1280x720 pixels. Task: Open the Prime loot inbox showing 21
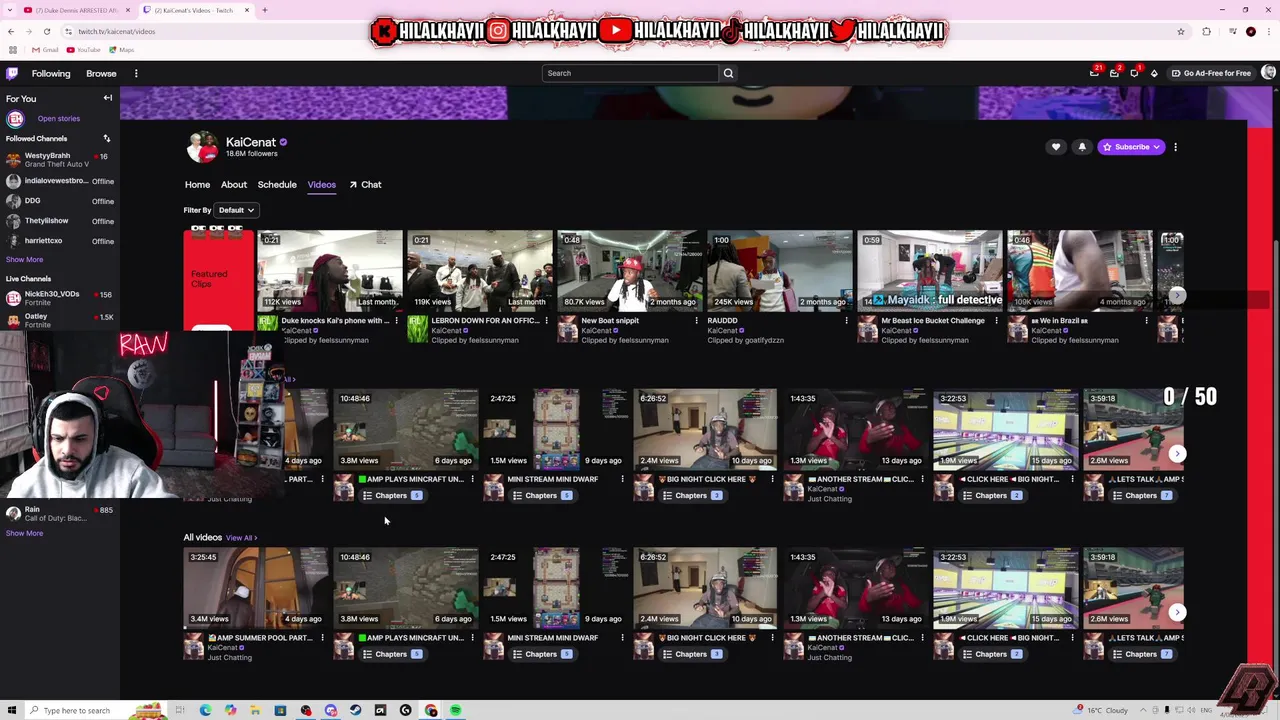click(x=1095, y=73)
